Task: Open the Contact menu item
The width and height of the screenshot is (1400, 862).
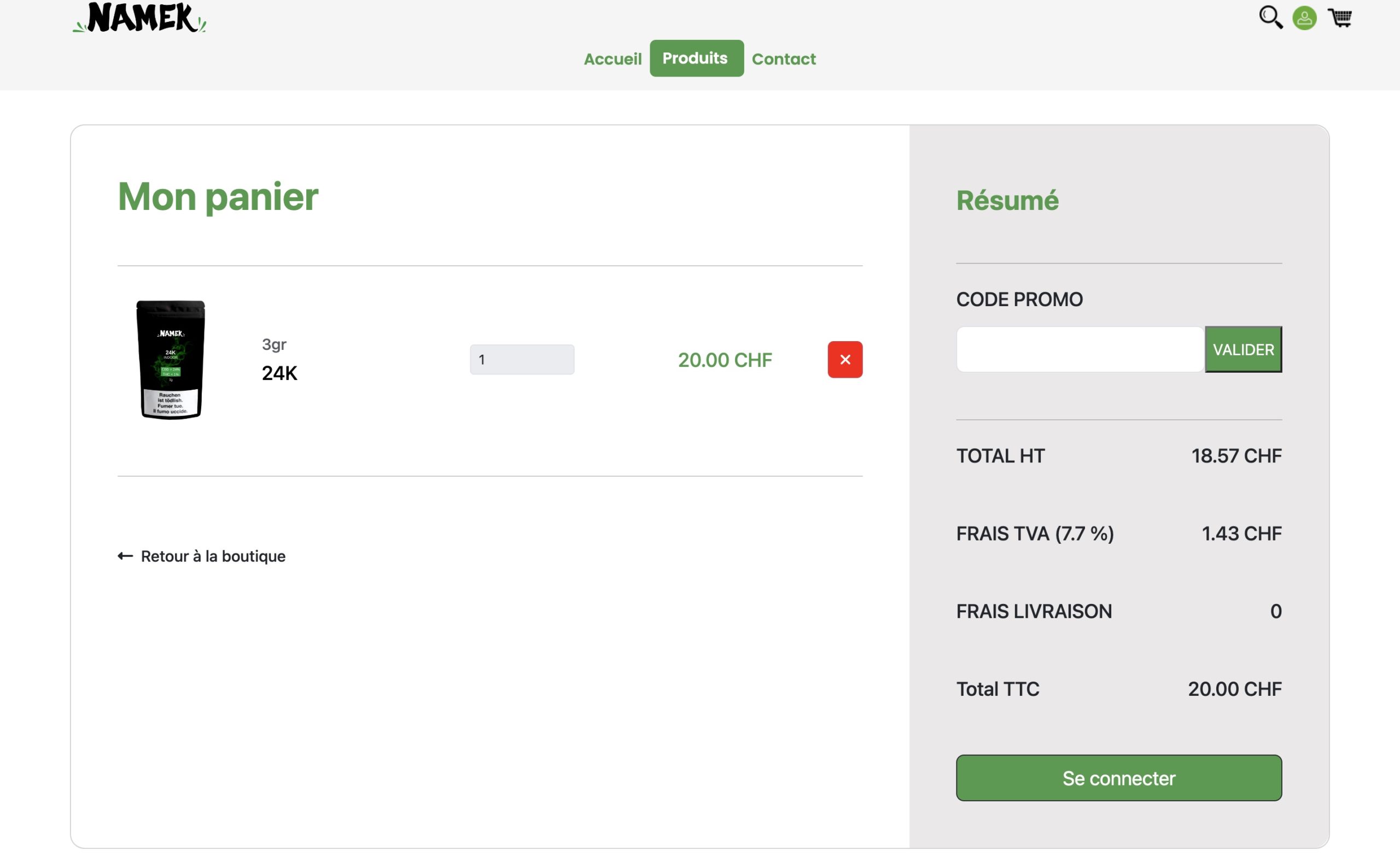Action: coord(784,58)
